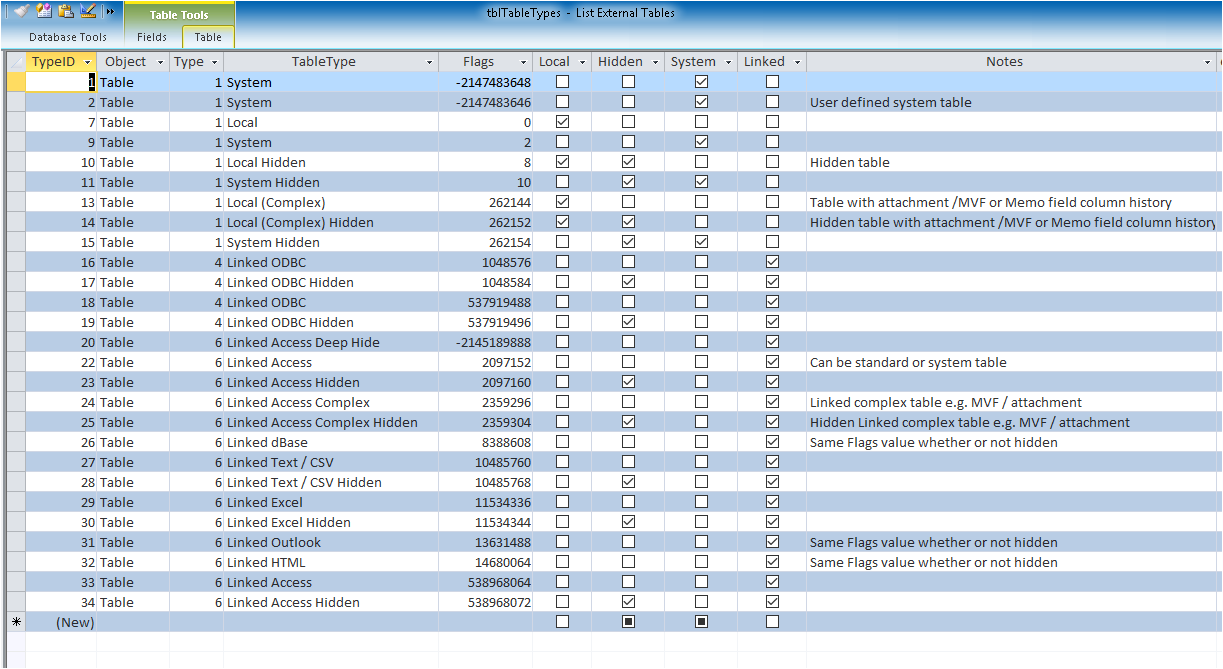Toggle Local checkbox for TypeID 7 row
This screenshot has height=669, width=1223.
pyautogui.click(x=562, y=122)
